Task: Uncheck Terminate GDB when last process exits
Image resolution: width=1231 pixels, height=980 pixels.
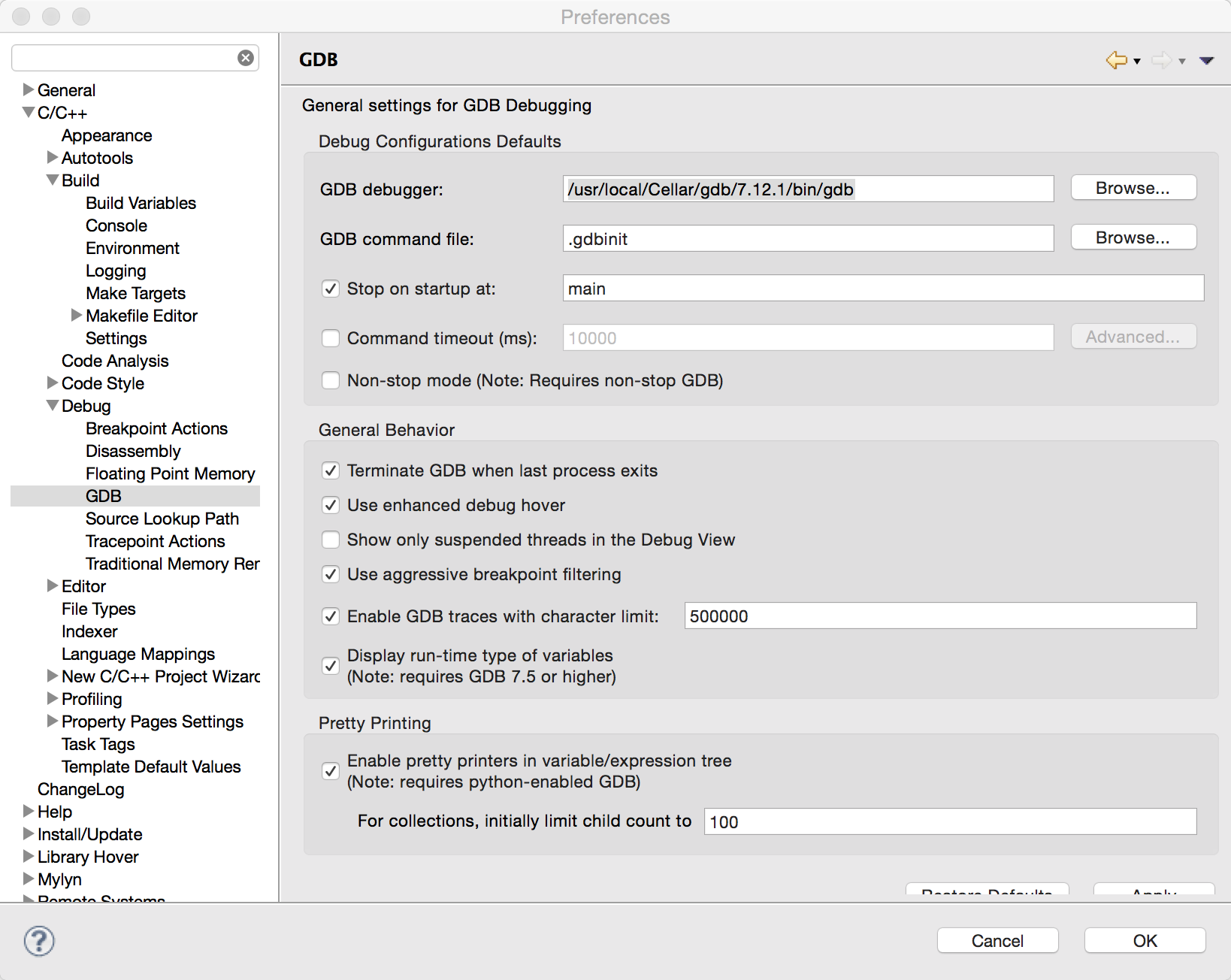Action: (331, 470)
